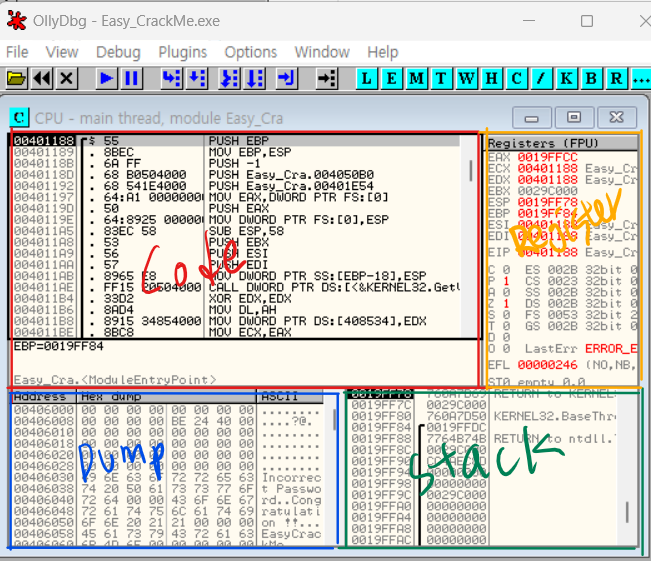Click the Step into toolbar icon

point(171,78)
